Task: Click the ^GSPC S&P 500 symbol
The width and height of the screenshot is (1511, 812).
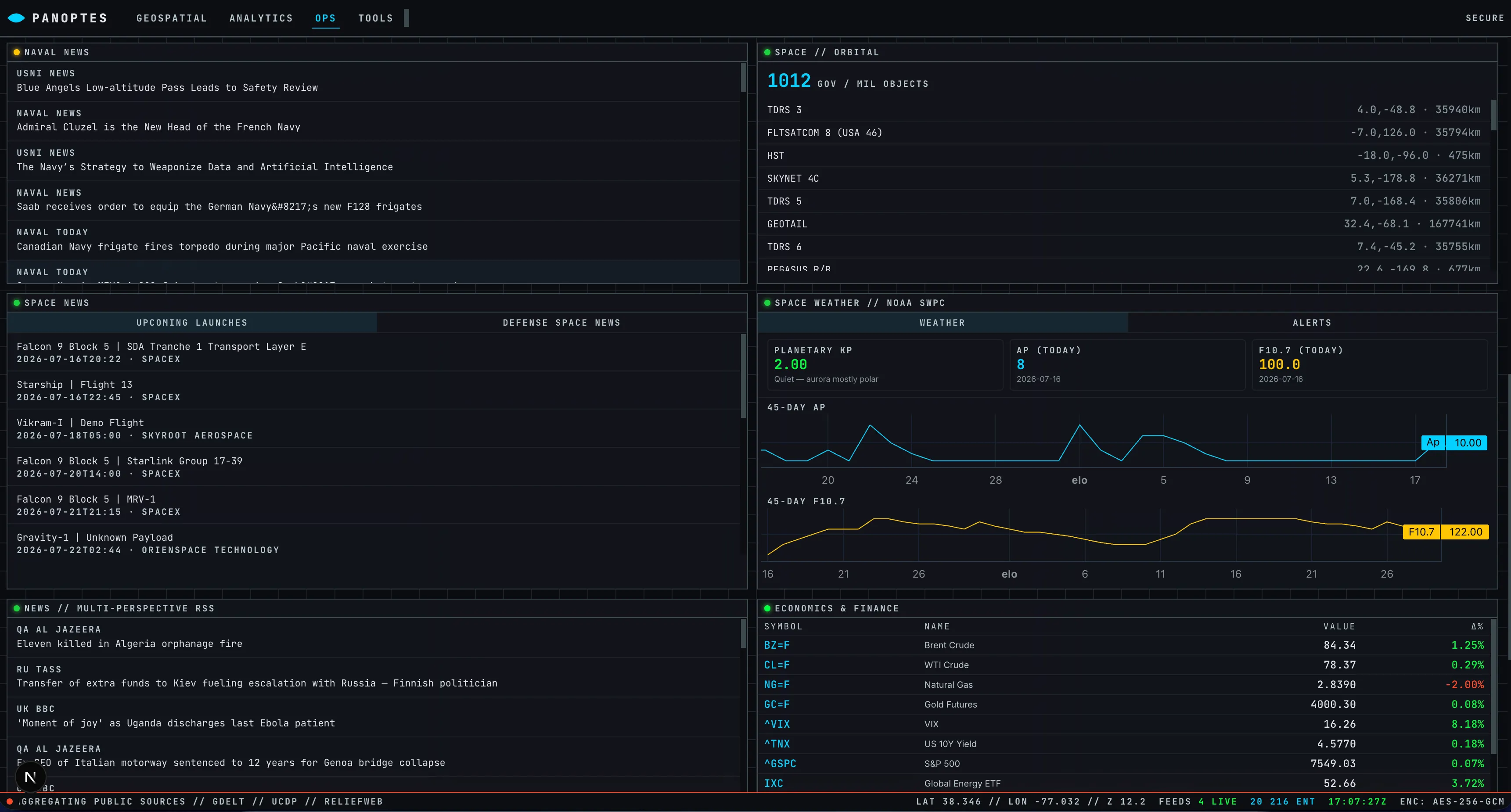Action: point(780,763)
